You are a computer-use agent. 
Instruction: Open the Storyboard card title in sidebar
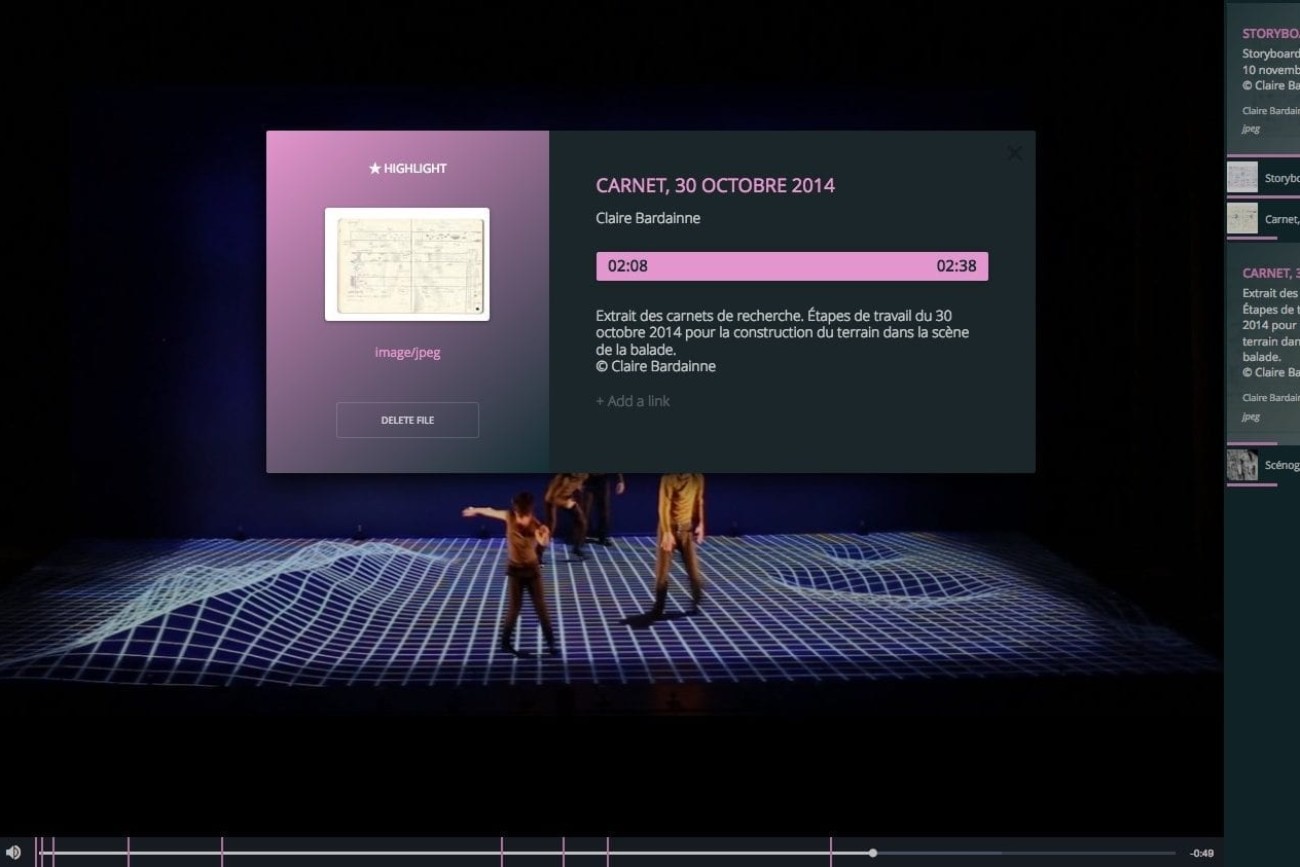coord(1270,34)
